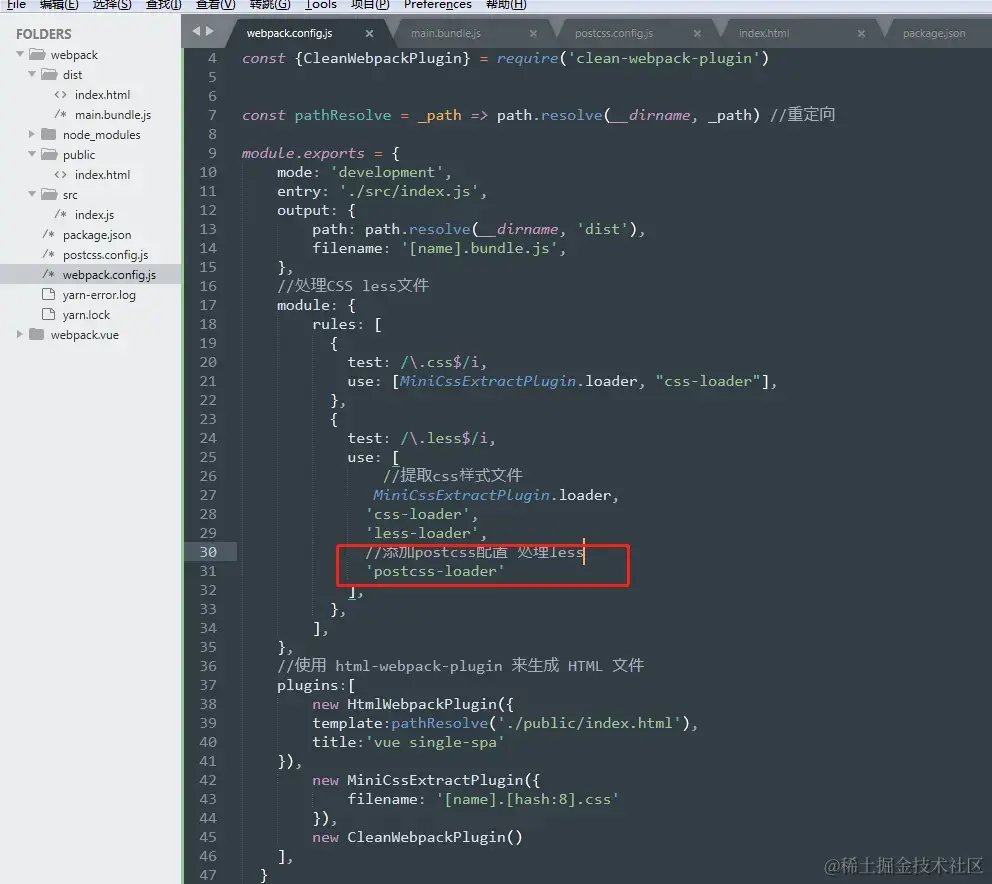Click the src folder icon
Screen dimensions: 992x884
[49, 194]
